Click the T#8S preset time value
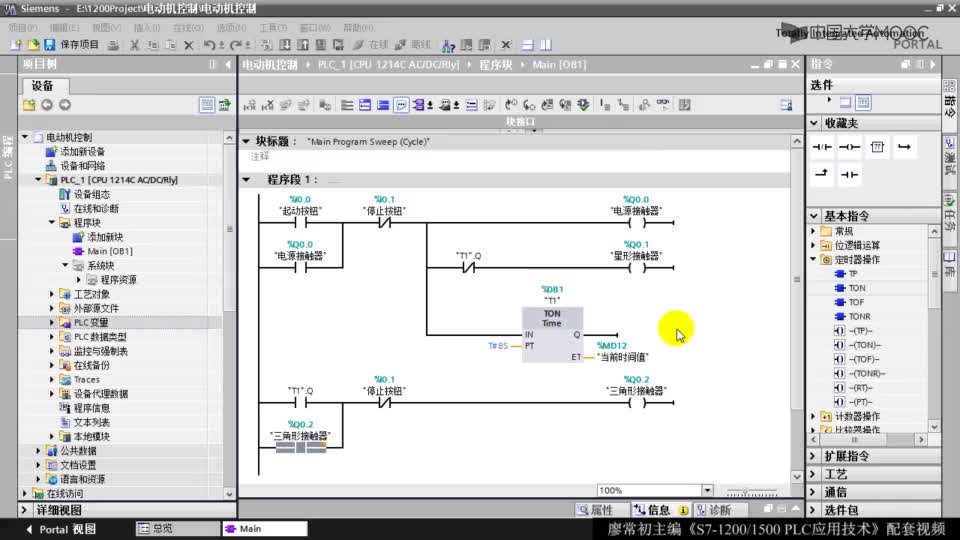Screen dimensions: 960x540 [498, 346]
